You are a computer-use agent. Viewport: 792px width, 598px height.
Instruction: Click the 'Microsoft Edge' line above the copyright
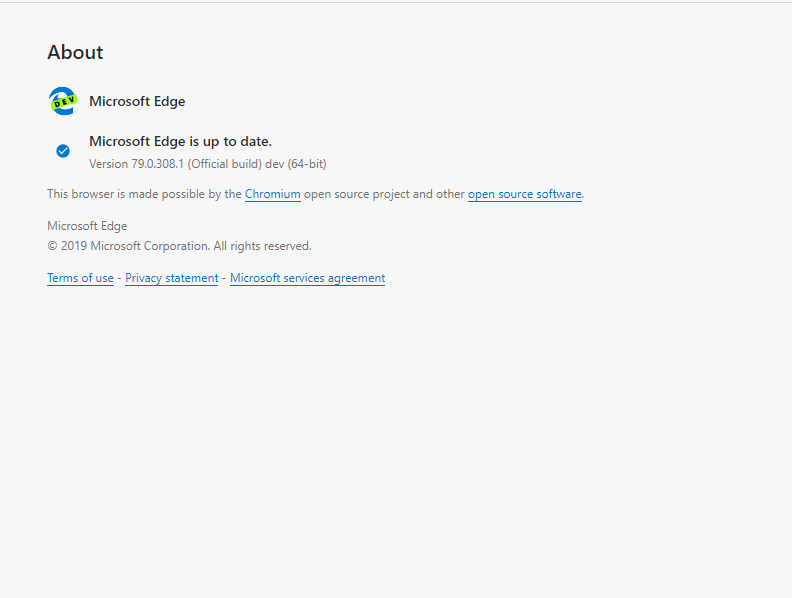tap(87, 226)
